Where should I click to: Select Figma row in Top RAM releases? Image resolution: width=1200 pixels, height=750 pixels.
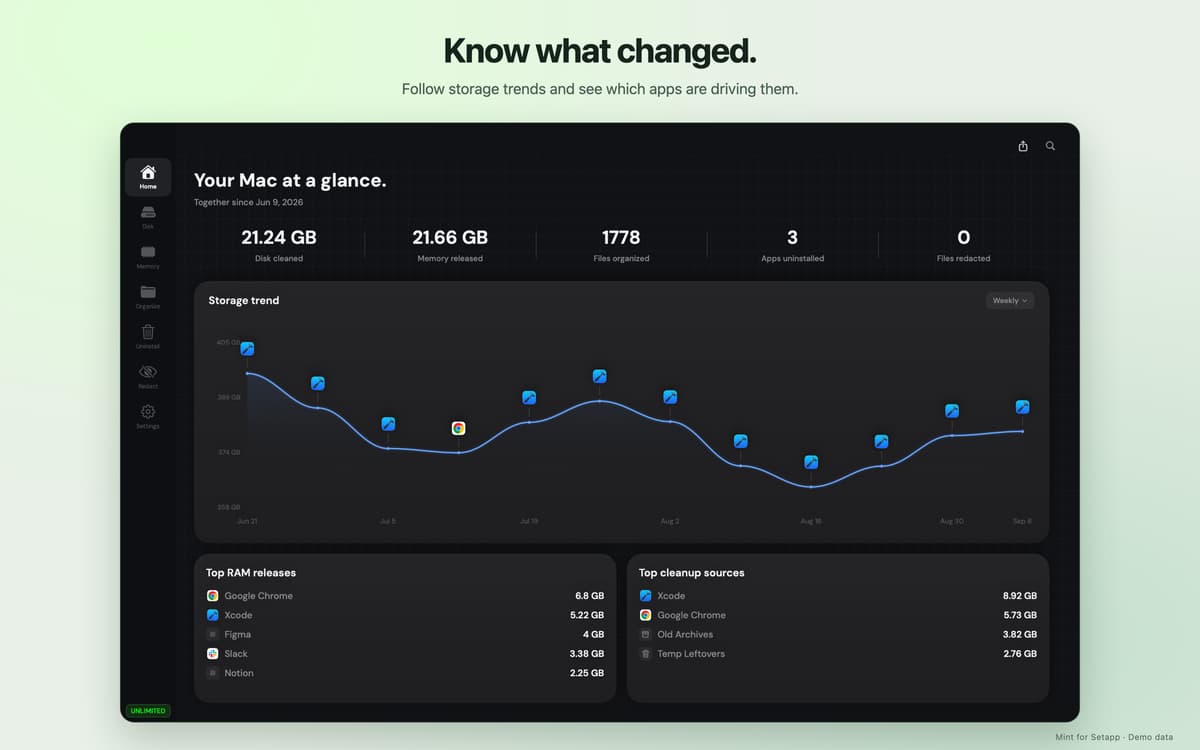405,634
